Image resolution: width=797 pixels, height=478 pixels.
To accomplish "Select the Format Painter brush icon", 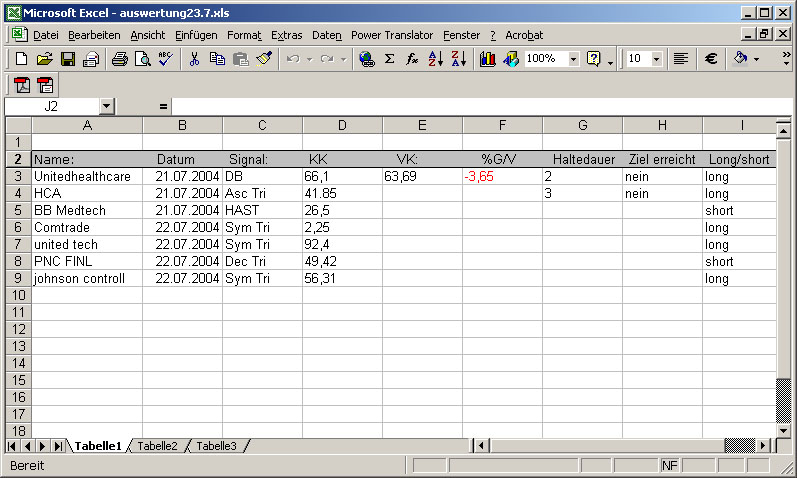I will pos(264,59).
